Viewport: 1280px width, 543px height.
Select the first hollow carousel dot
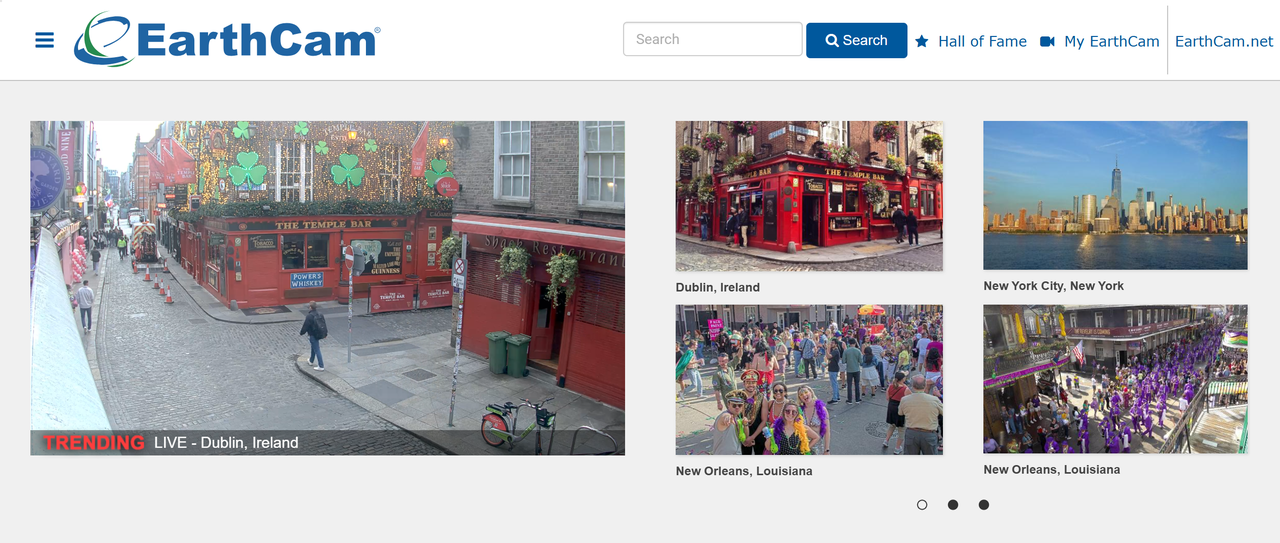coord(922,505)
